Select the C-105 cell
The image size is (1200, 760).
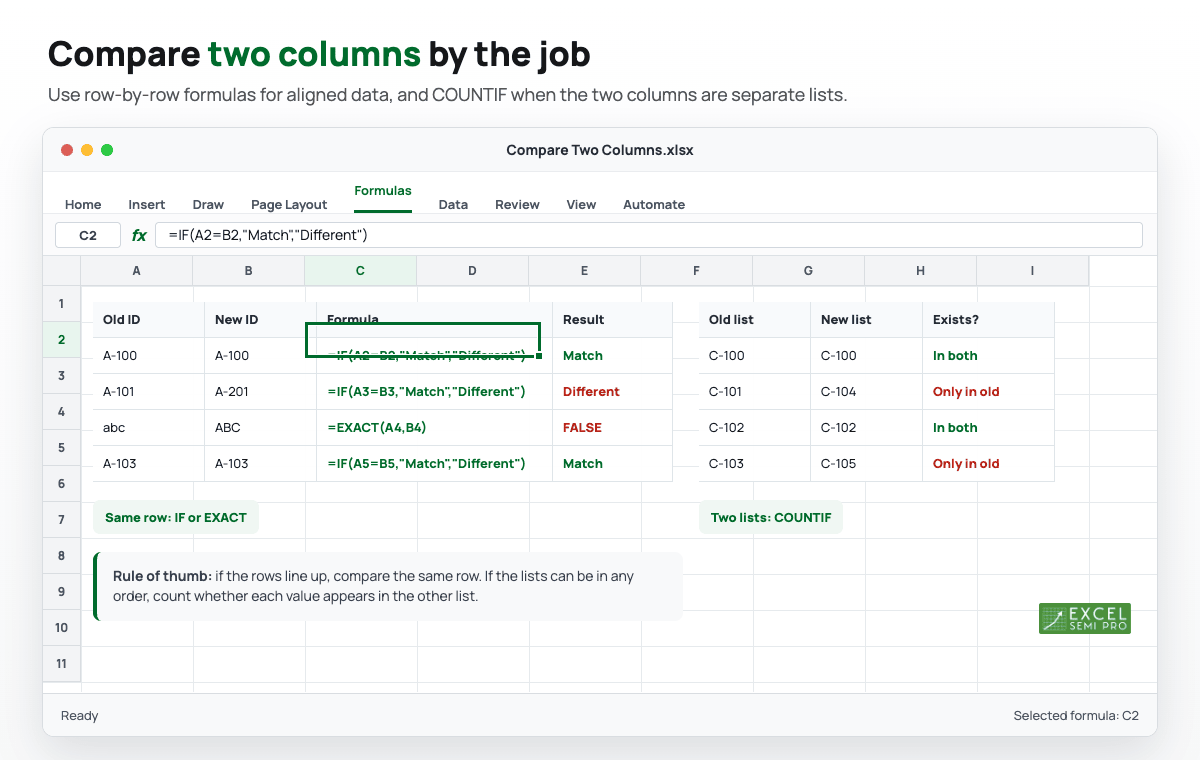[866, 464]
